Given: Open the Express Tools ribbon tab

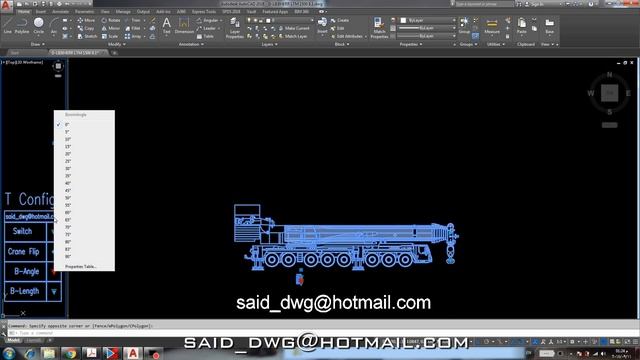Looking at the screenshot, I should tap(204, 12).
